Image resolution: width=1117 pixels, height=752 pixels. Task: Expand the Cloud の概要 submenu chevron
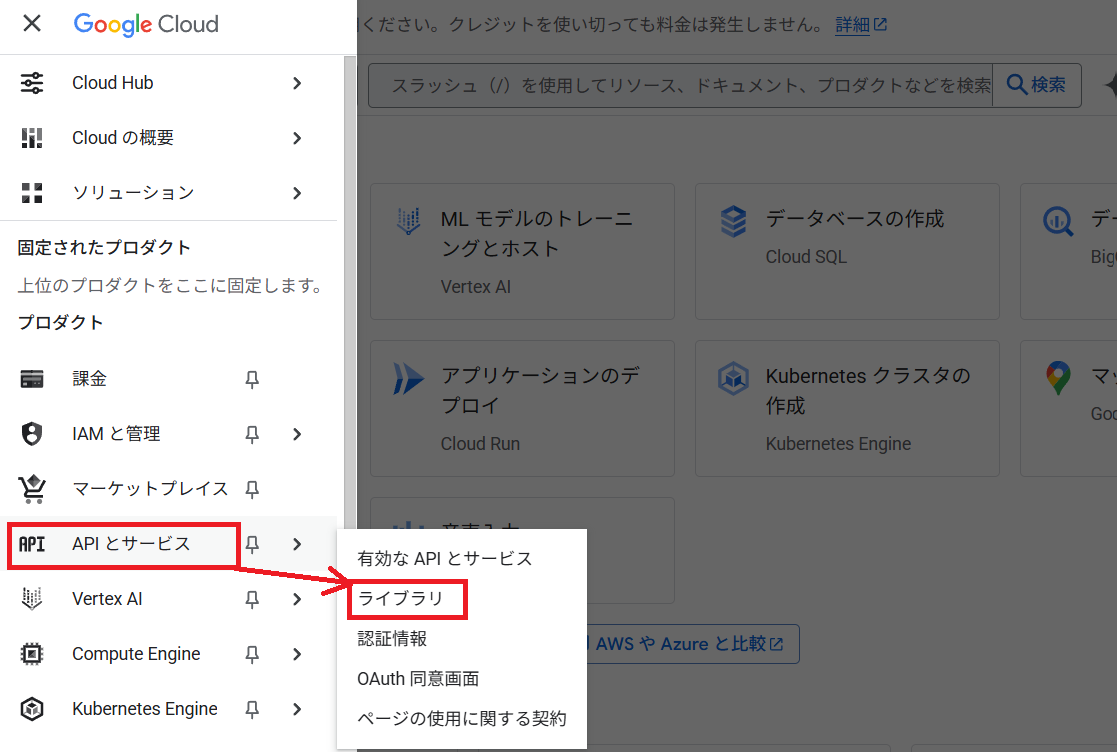(x=297, y=138)
